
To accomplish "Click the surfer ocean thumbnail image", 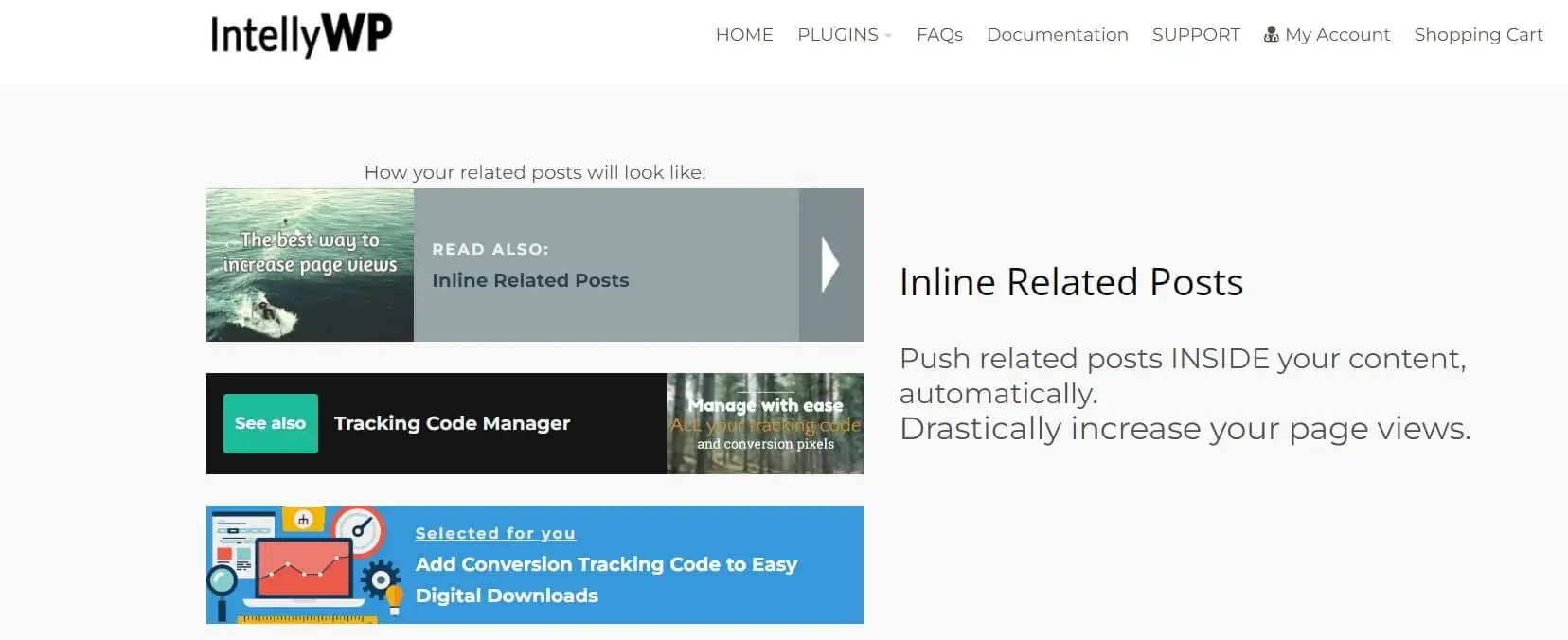I will click(310, 265).
